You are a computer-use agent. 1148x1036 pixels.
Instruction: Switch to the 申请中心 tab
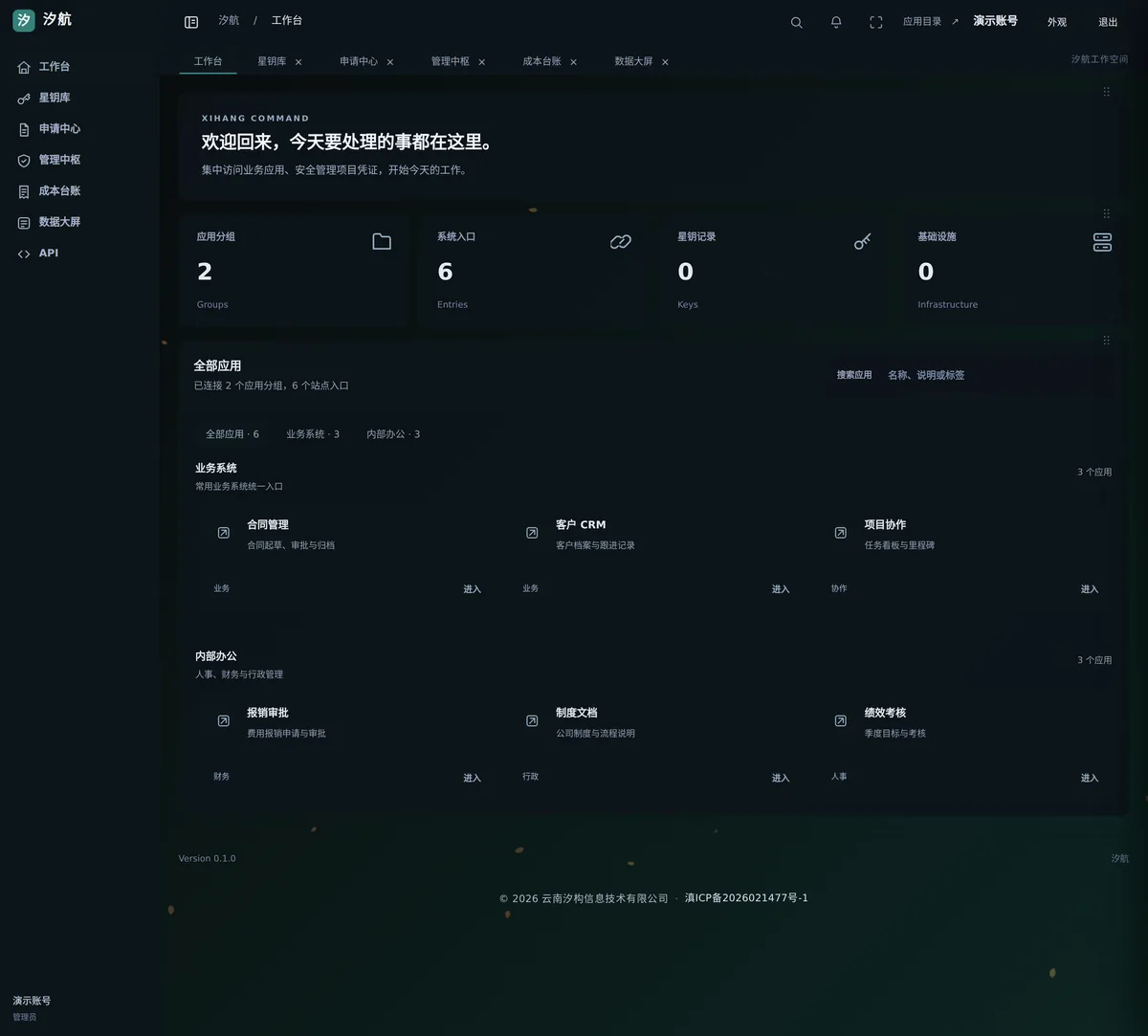coord(359,61)
